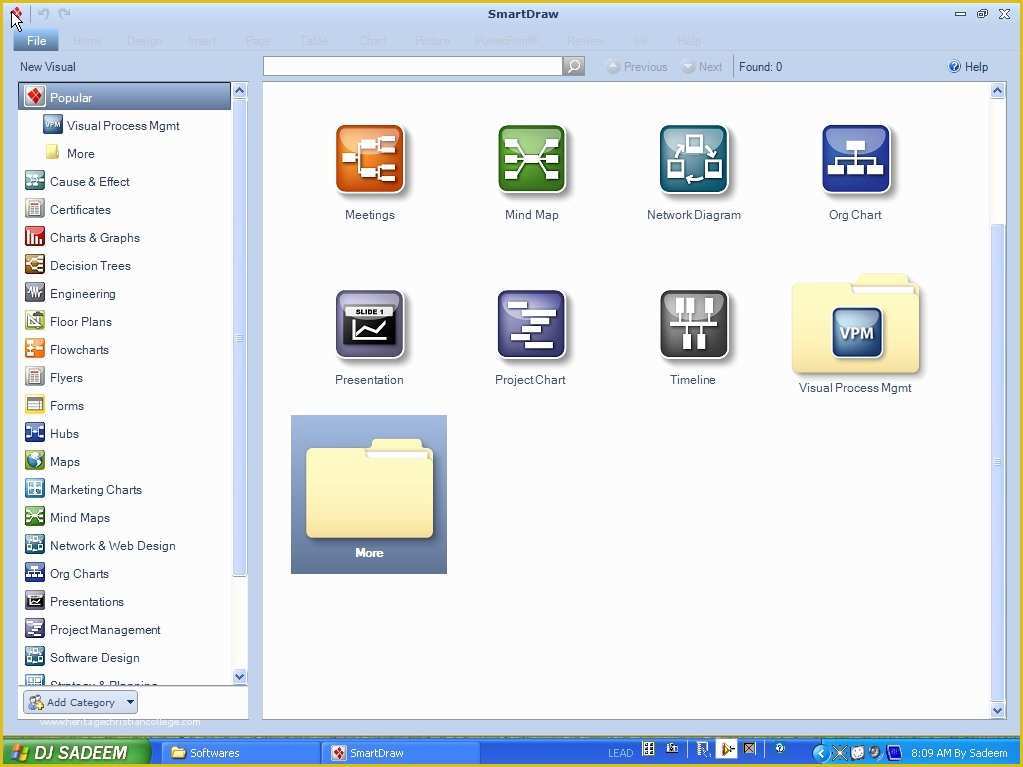Select Flowcharts category
This screenshot has width=1023, height=767.
(x=67, y=350)
